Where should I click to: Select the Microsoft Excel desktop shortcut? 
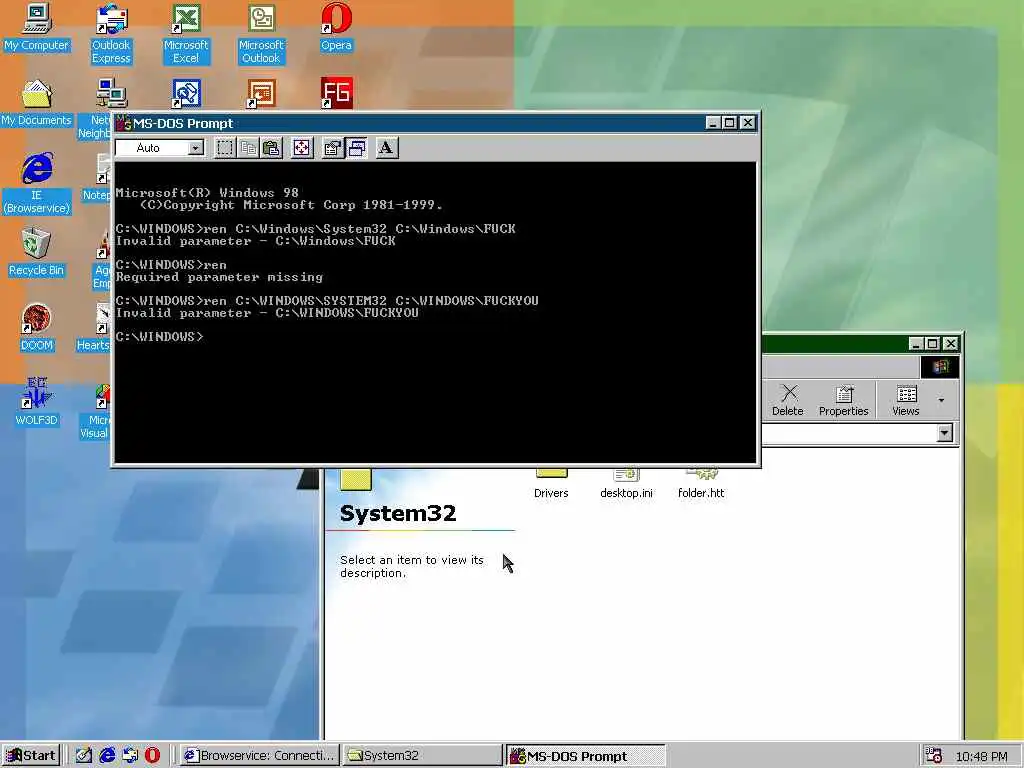coord(186,34)
